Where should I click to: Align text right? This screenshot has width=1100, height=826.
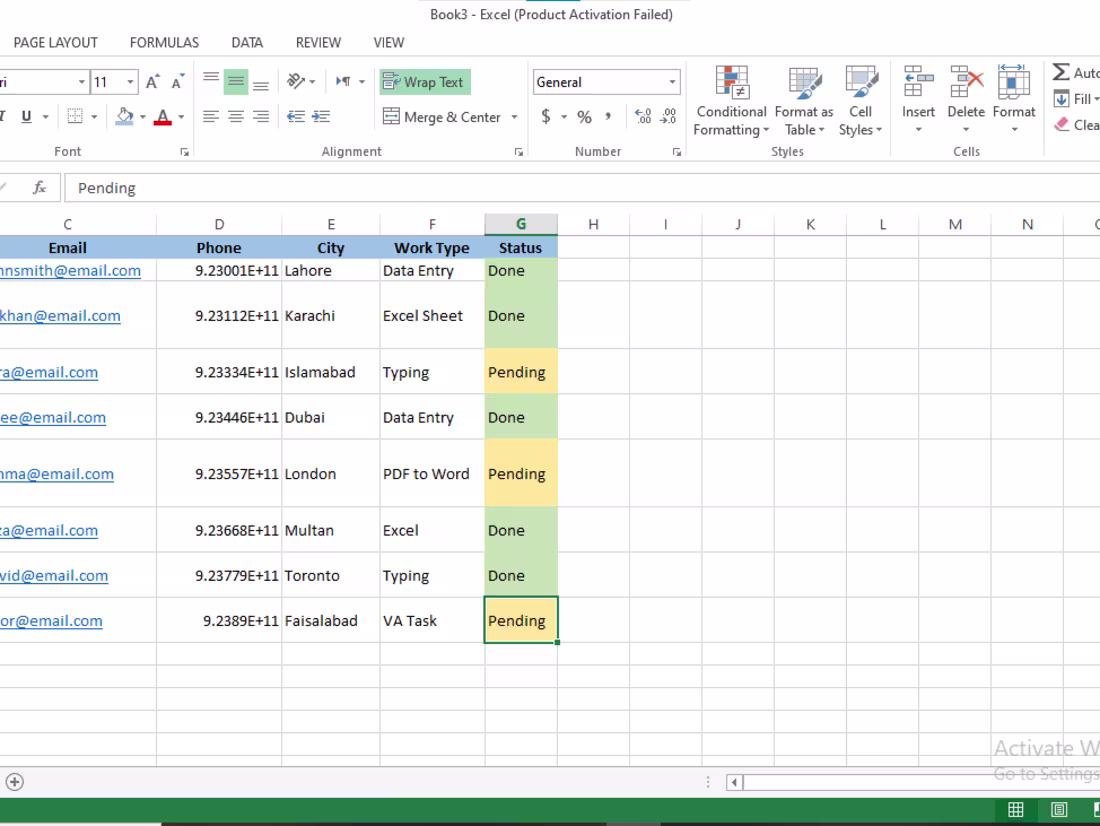point(261,116)
